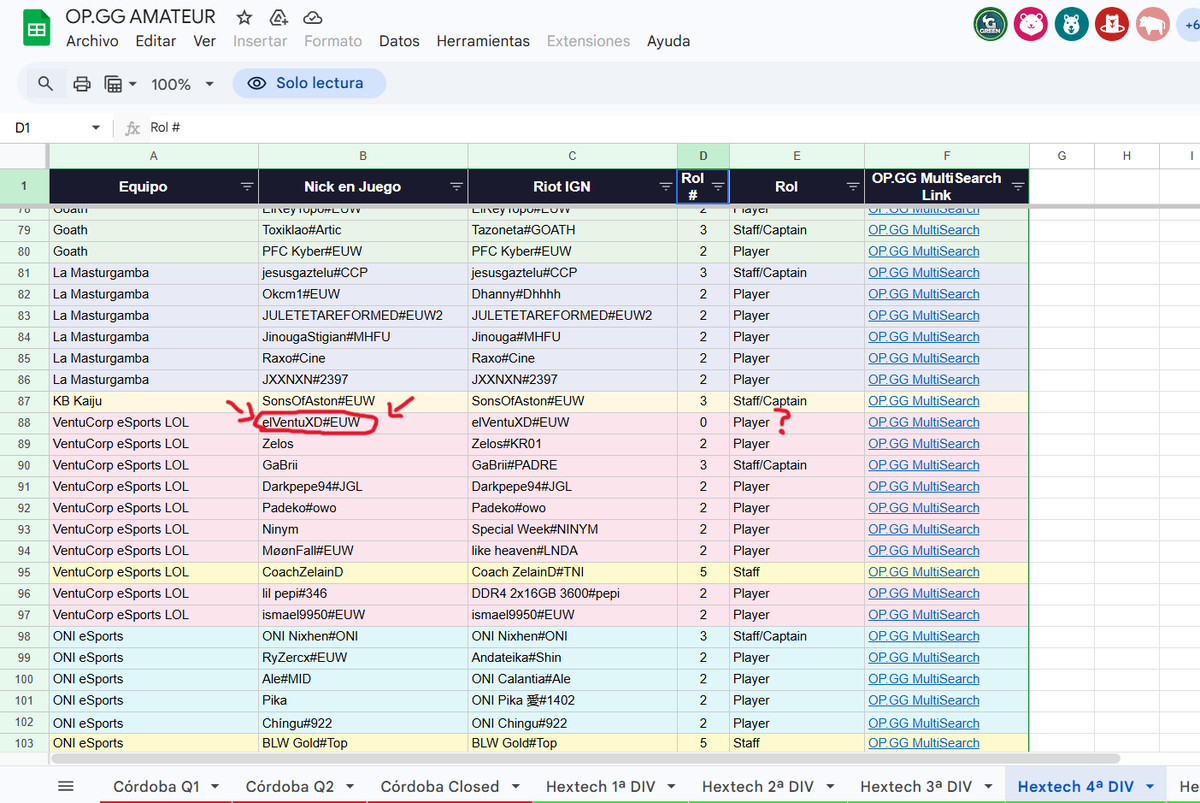Open OP.GG MultiSearch link for CoachZelainD row
The height and width of the screenshot is (803, 1200).
coord(924,572)
